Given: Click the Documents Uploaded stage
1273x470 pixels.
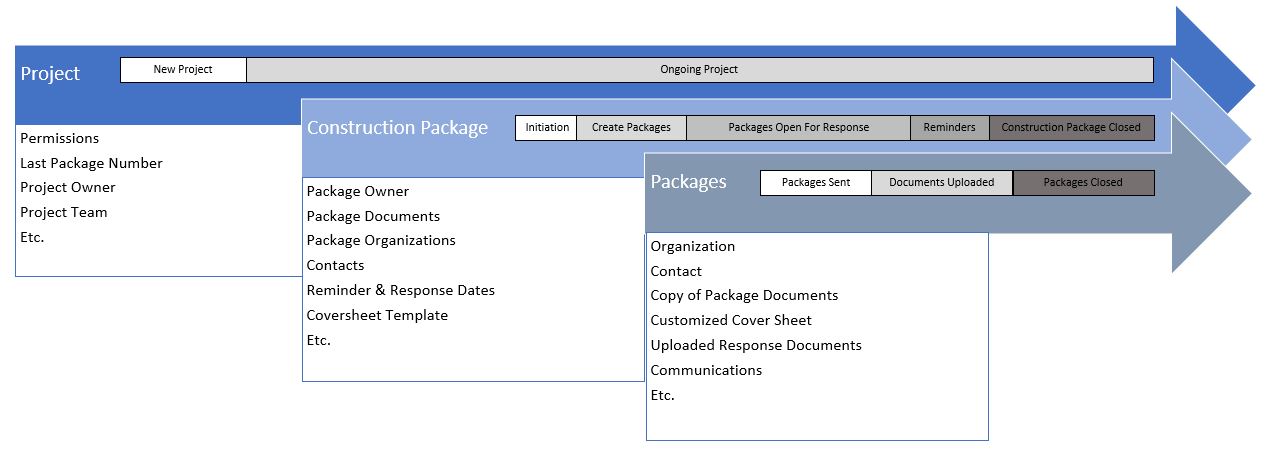Looking at the screenshot, I should pyautogui.click(x=941, y=183).
